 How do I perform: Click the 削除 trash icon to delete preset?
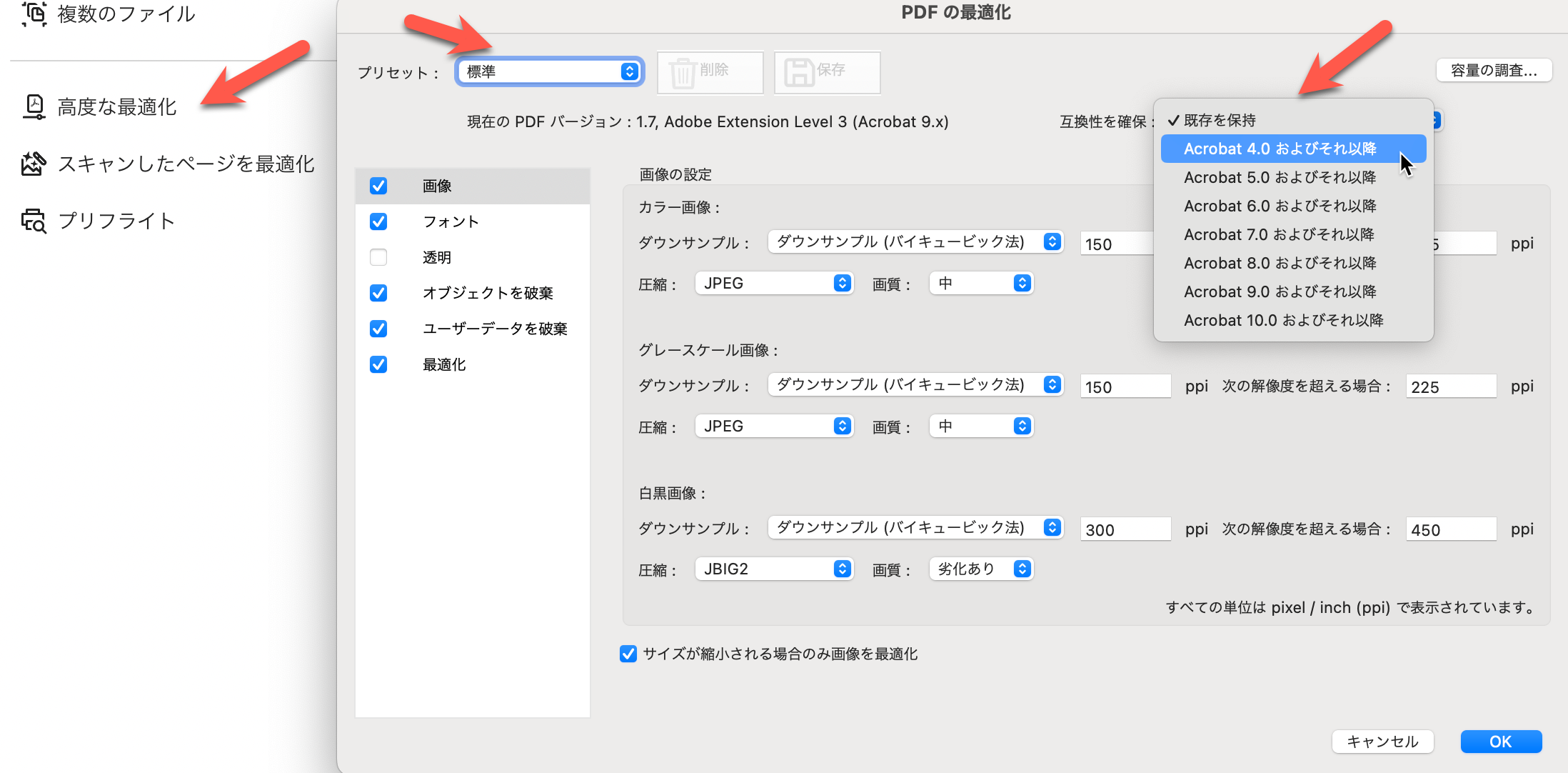click(709, 71)
